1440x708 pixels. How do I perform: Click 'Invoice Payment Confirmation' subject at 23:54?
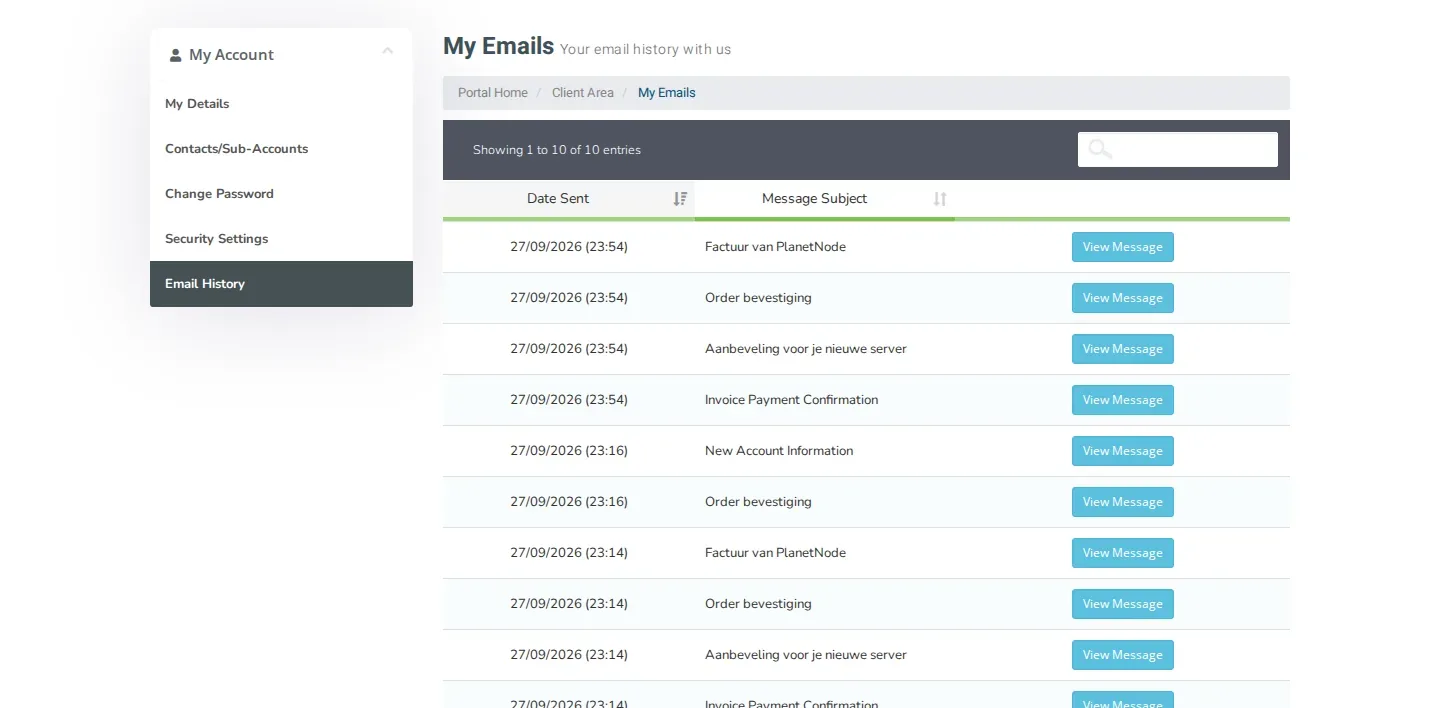791,400
